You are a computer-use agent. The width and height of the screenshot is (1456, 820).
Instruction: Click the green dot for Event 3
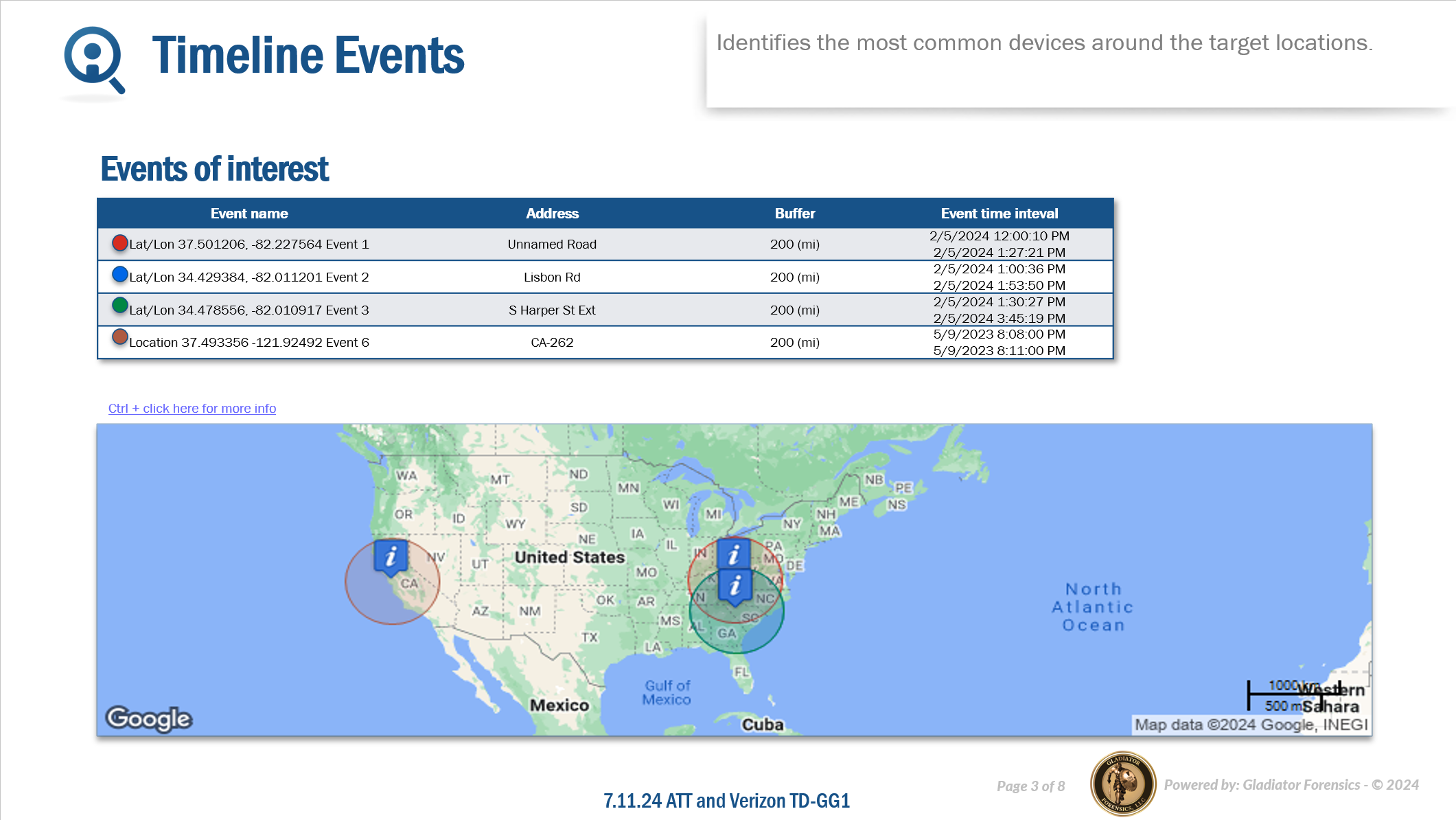tap(120, 306)
